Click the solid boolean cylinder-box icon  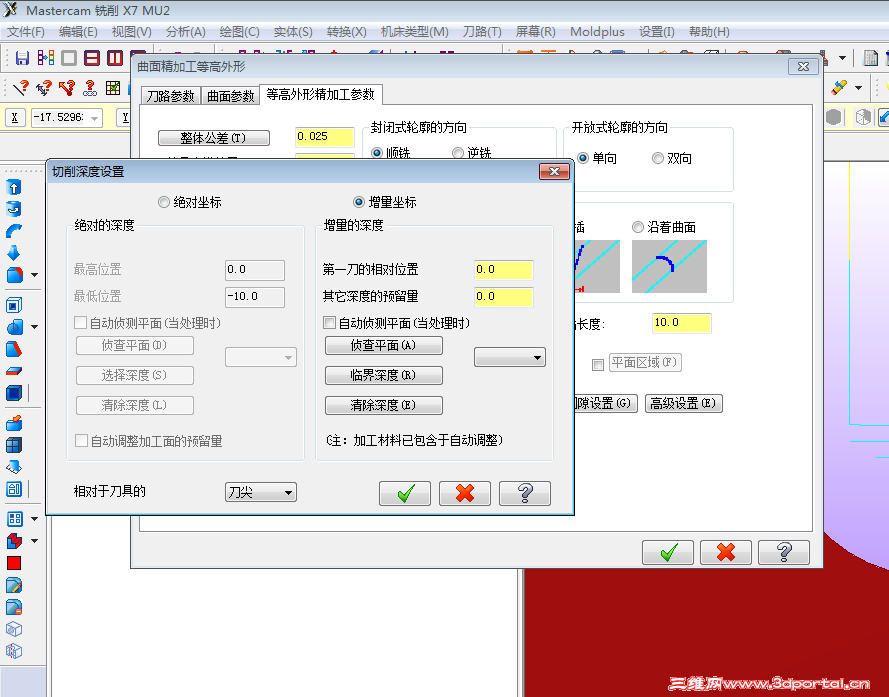pos(15,327)
